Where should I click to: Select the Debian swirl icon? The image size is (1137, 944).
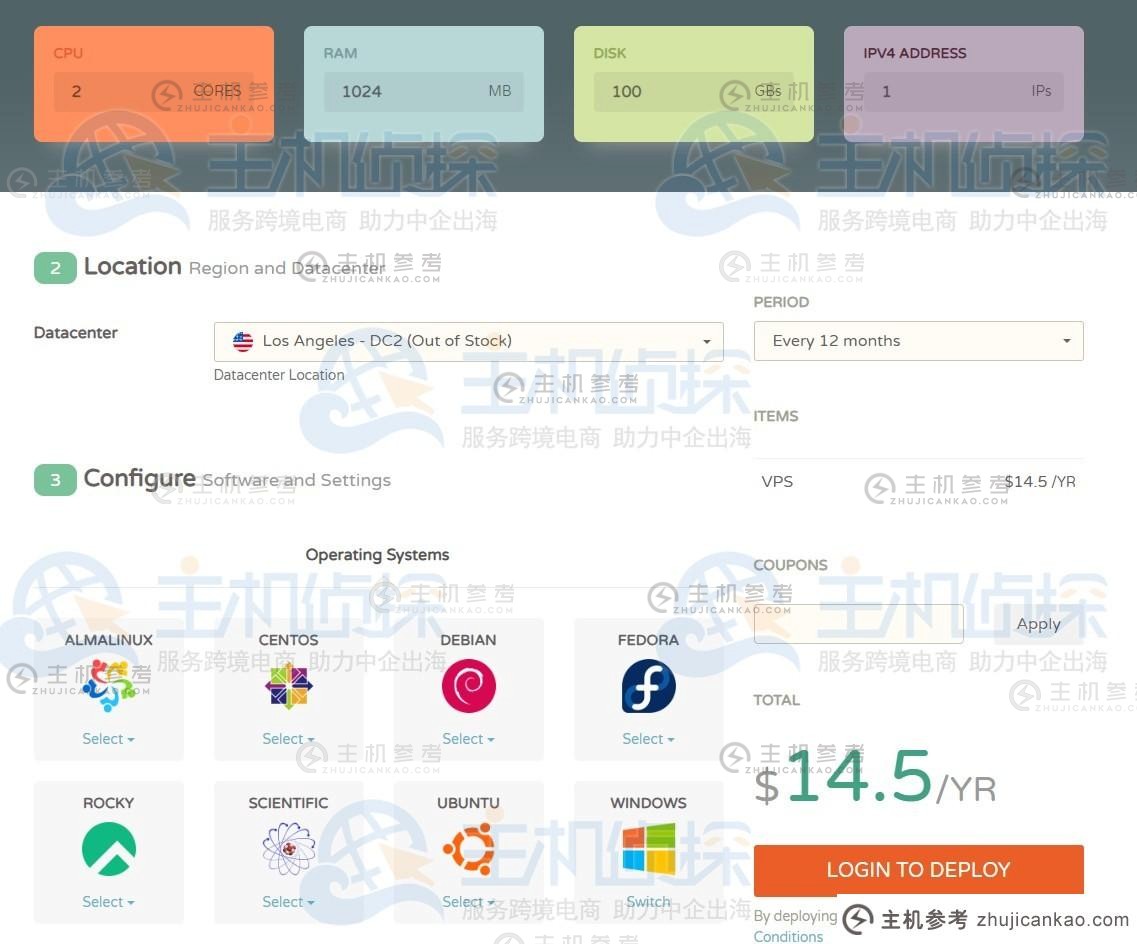(x=468, y=686)
